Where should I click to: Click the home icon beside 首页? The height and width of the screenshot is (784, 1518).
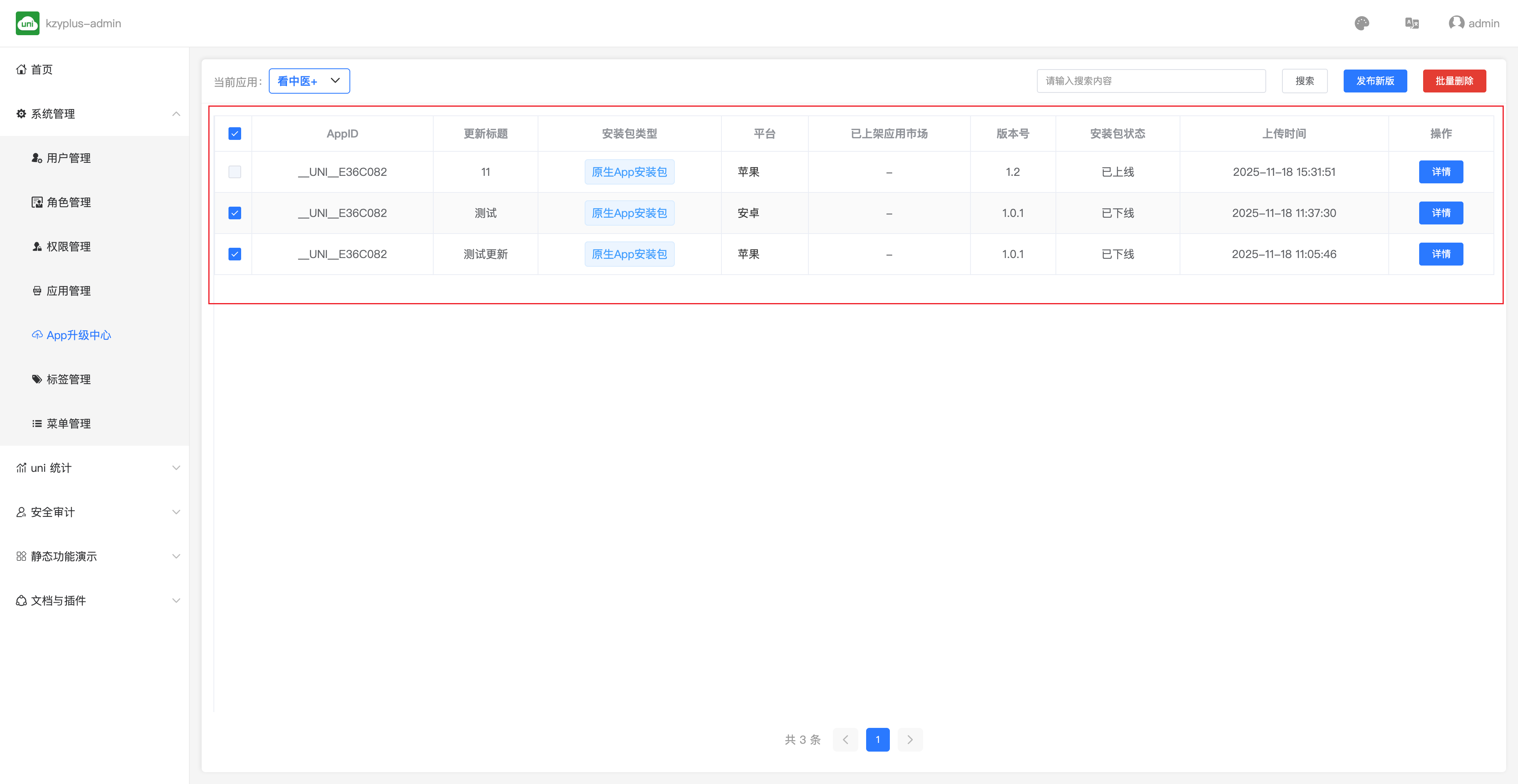click(21, 70)
